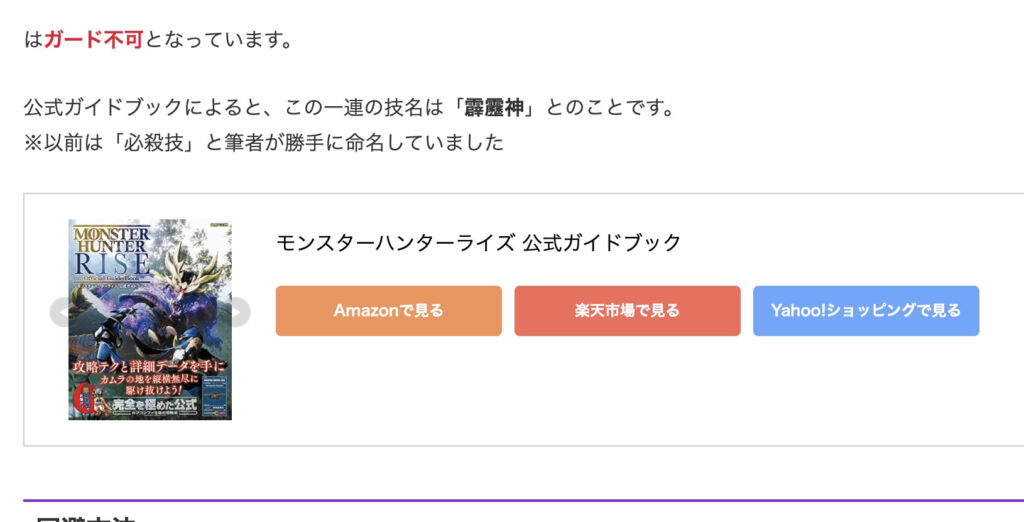The width and height of the screenshot is (1024, 522).
Task: Open the モンスターハンターライズ 公式ガイドブック title link
Action: coord(479,242)
